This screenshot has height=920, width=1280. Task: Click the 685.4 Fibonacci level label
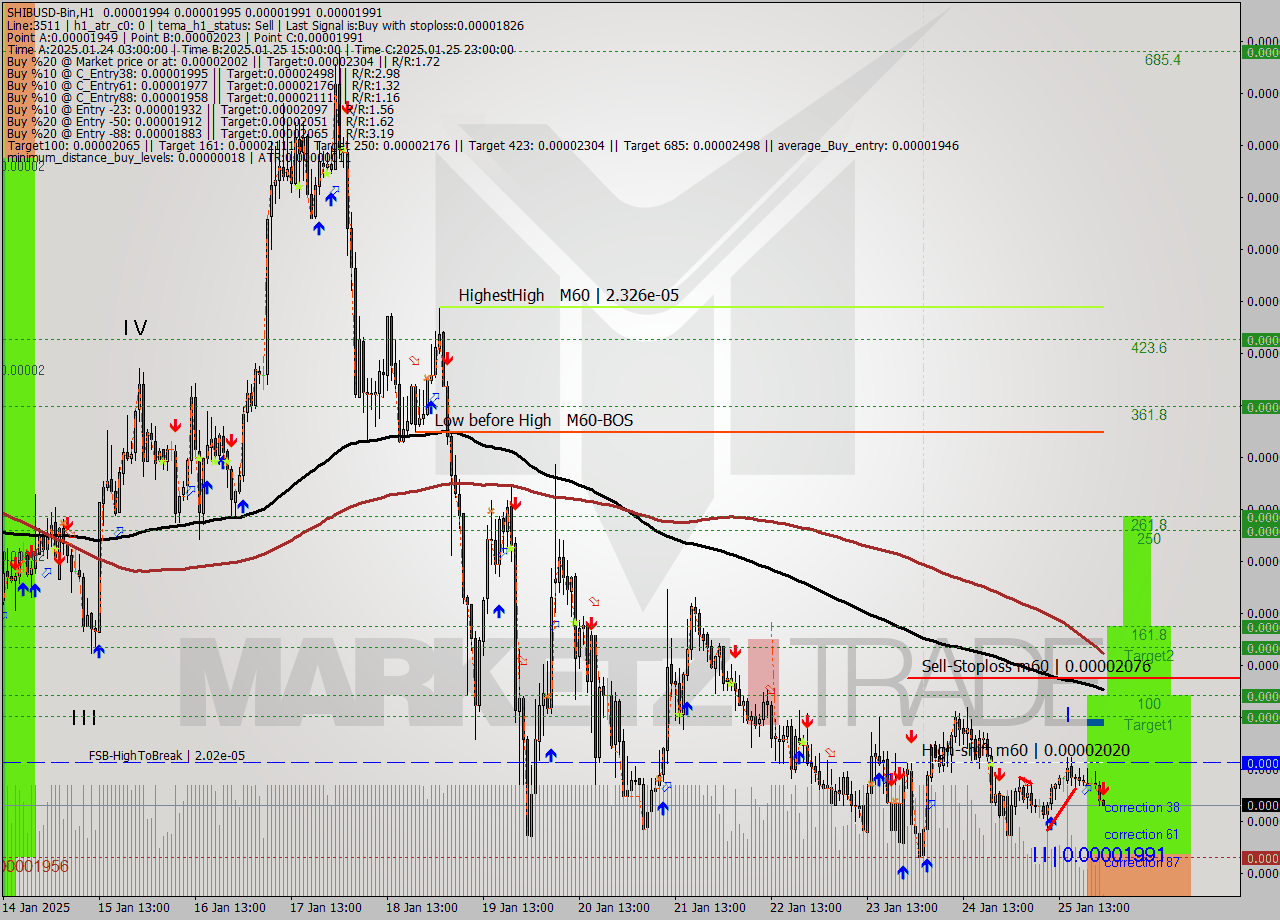click(1162, 60)
